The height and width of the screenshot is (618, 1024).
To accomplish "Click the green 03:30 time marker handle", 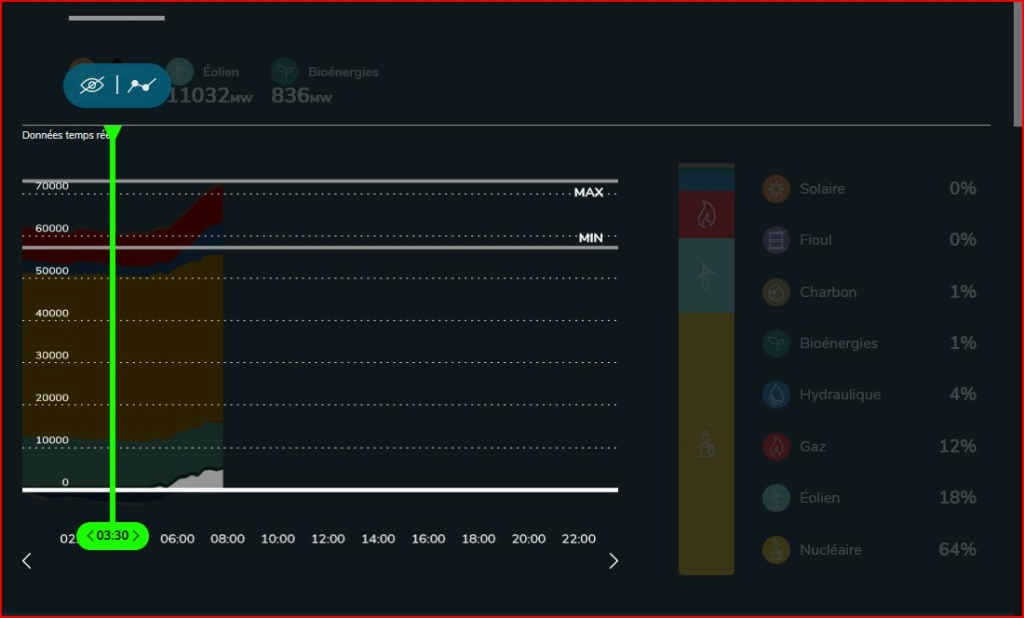I will point(112,536).
